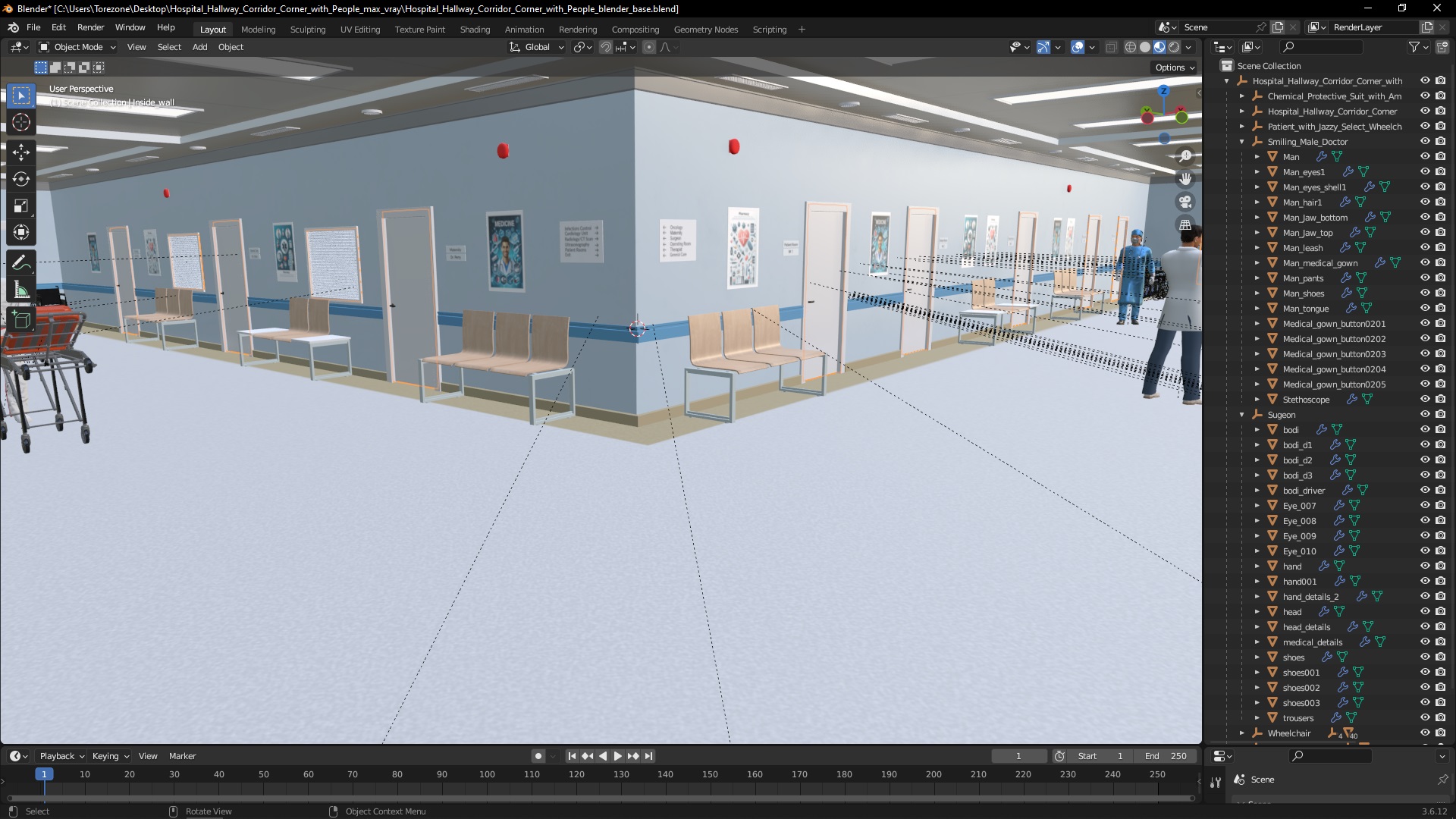Open the Global transform orientation dropdown
This screenshot has height=819, width=1456.
pyautogui.click(x=537, y=47)
